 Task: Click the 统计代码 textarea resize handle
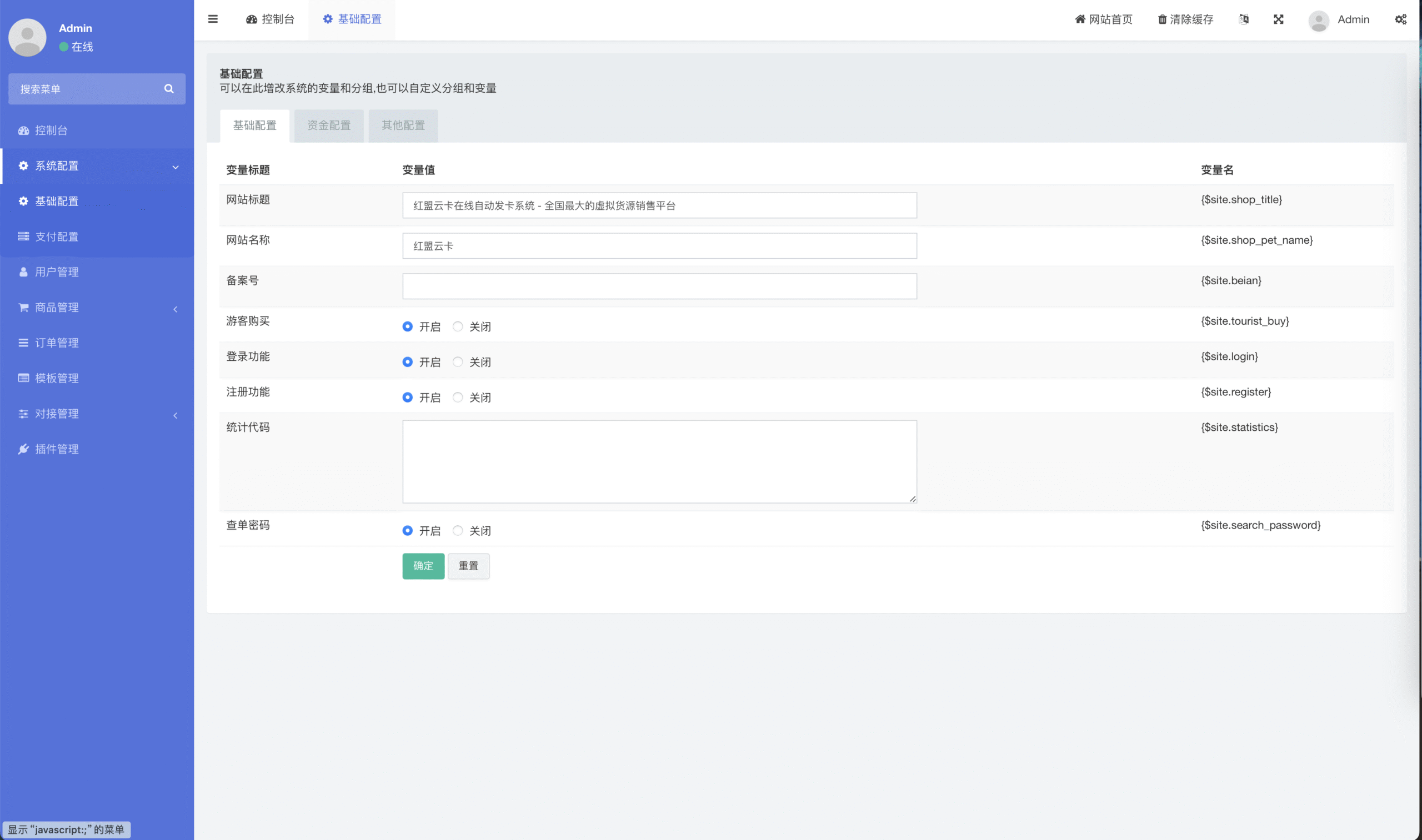[912, 499]
